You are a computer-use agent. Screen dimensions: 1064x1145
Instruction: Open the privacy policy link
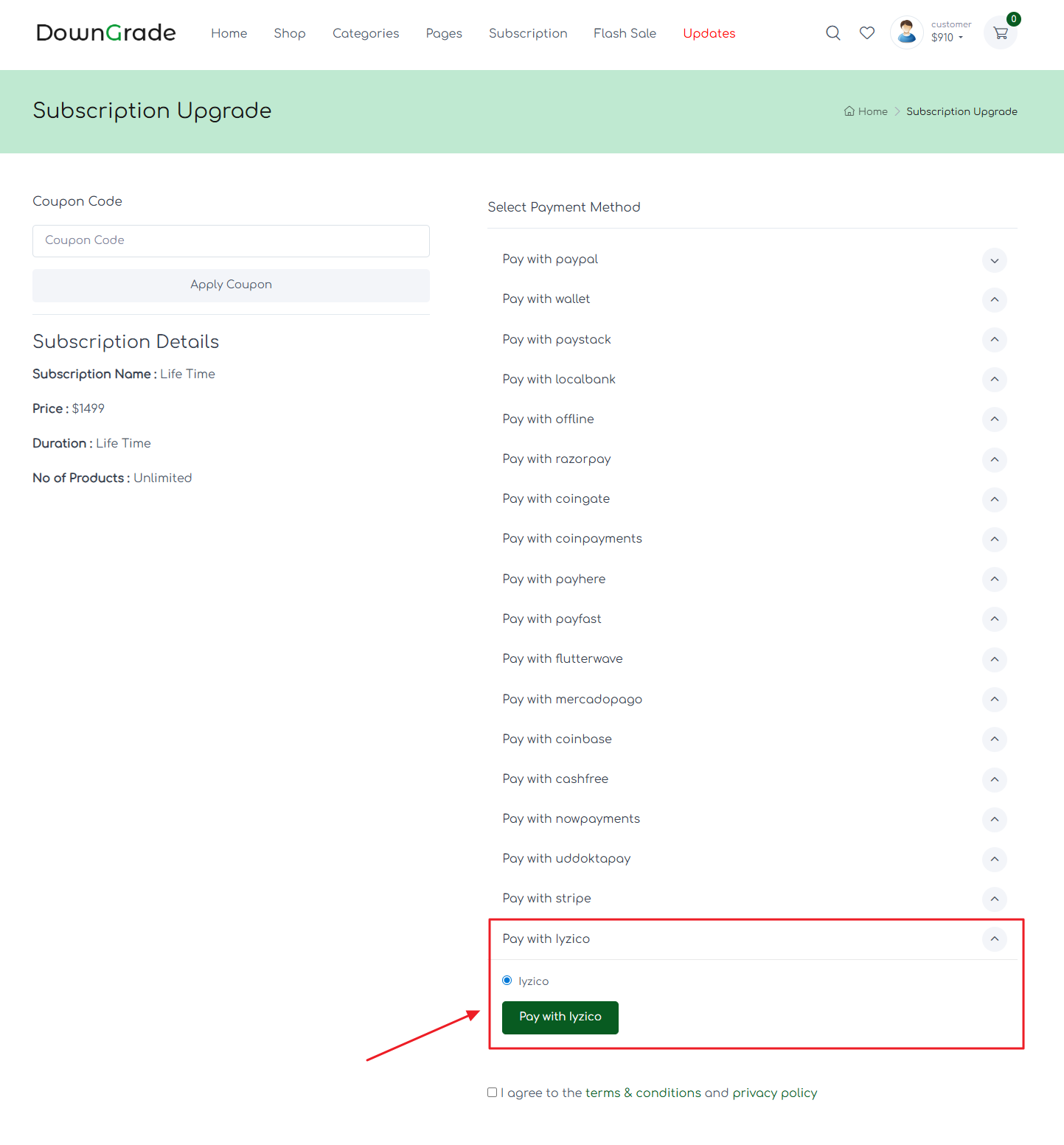774,1093
